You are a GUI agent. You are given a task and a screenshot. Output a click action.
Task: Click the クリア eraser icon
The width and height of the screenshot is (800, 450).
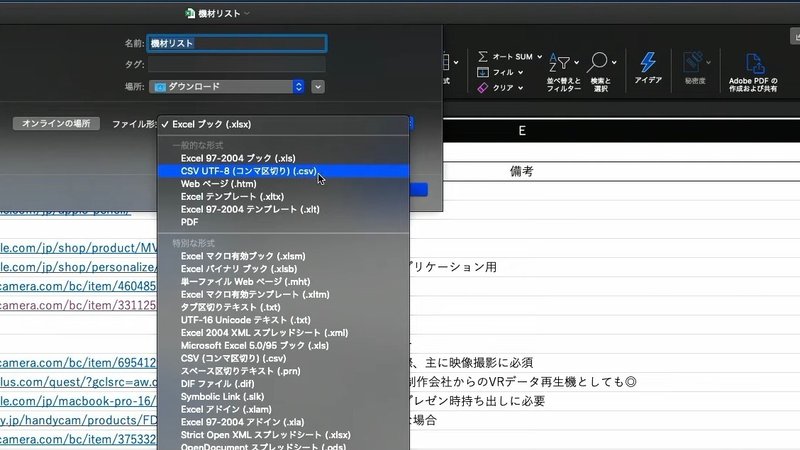tap(483, 88)
